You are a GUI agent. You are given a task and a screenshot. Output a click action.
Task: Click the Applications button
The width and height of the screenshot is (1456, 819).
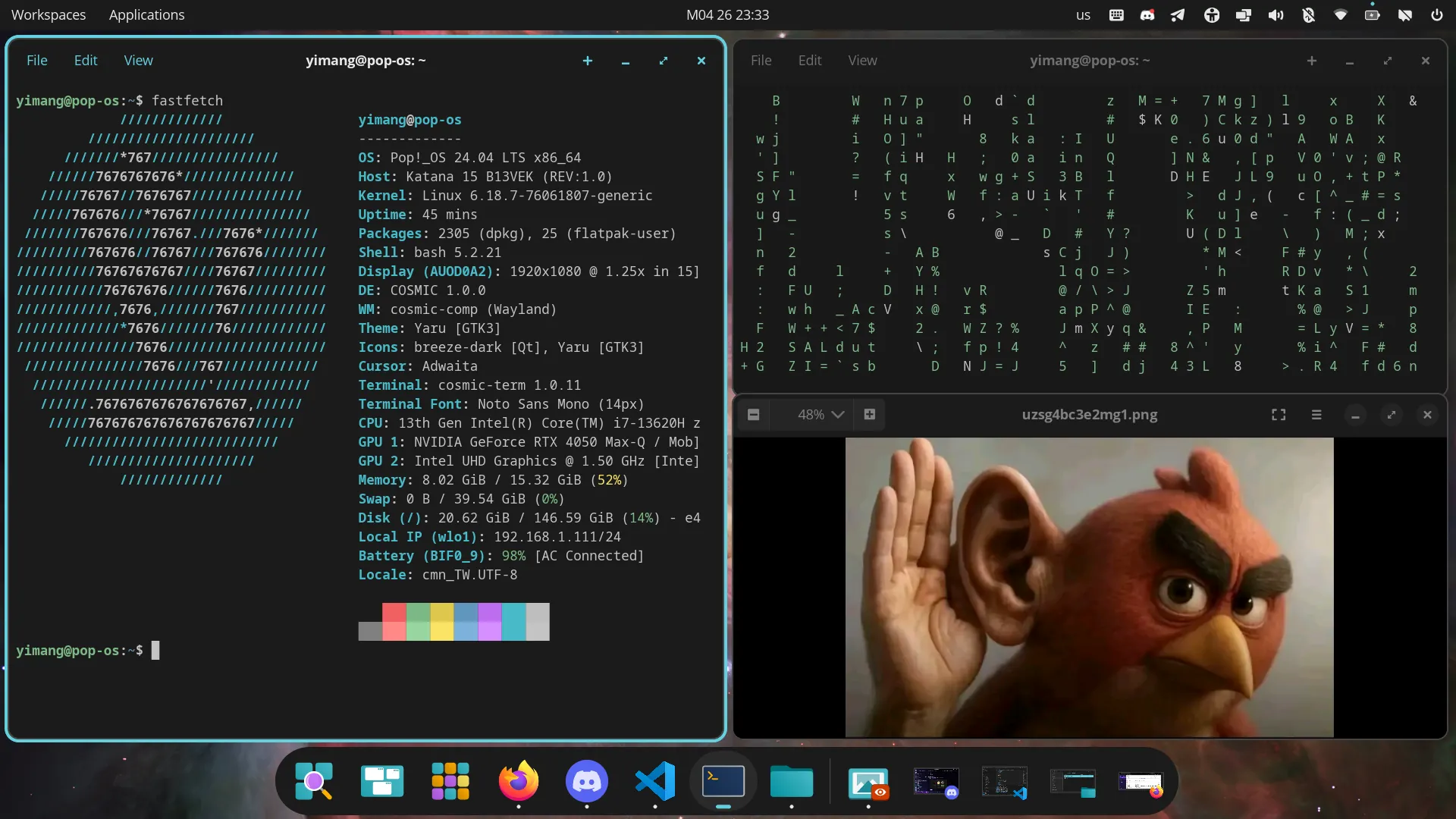(146, 15)
